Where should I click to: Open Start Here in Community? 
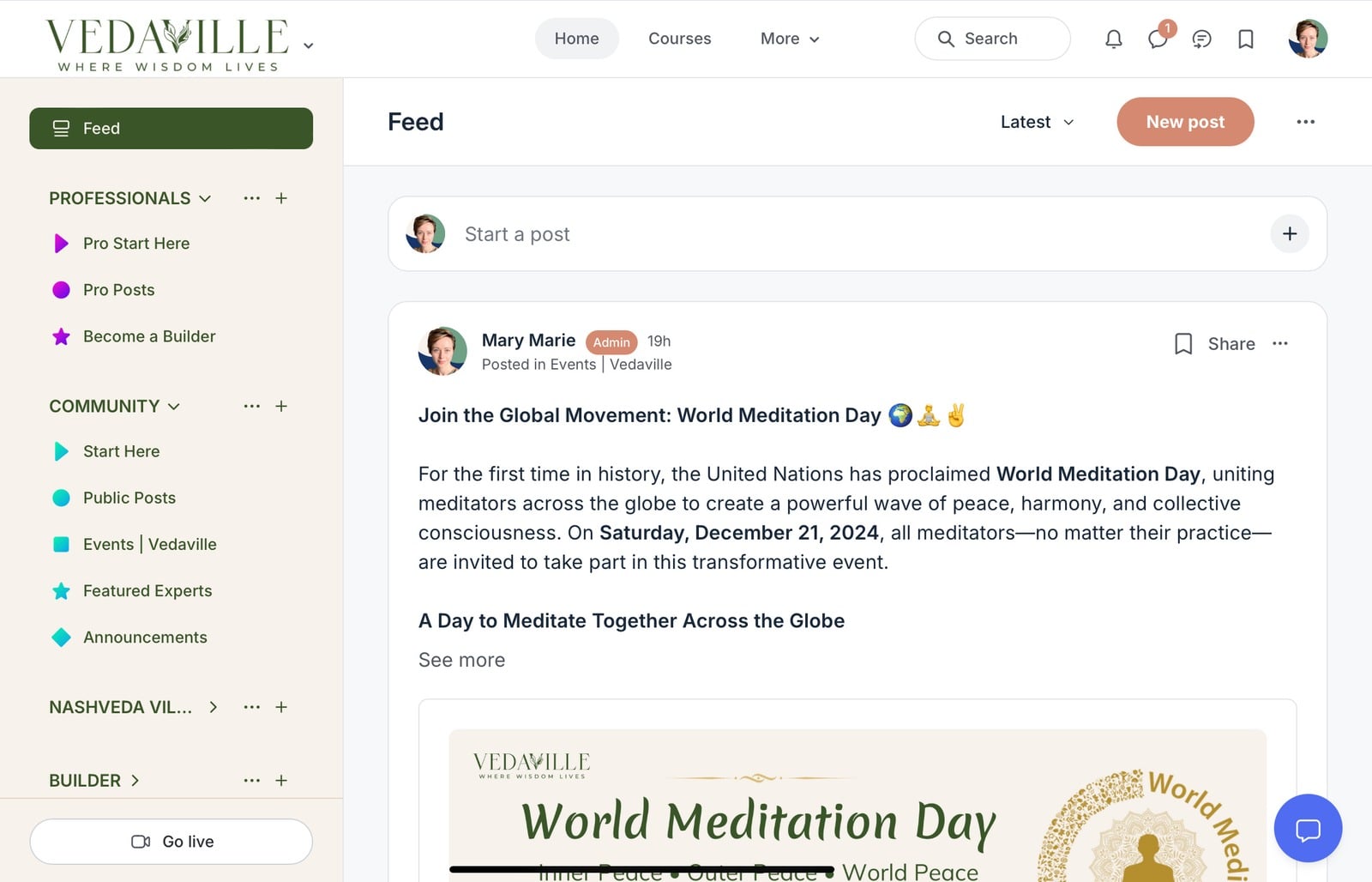pyautogui.click(x=121, y=451)
